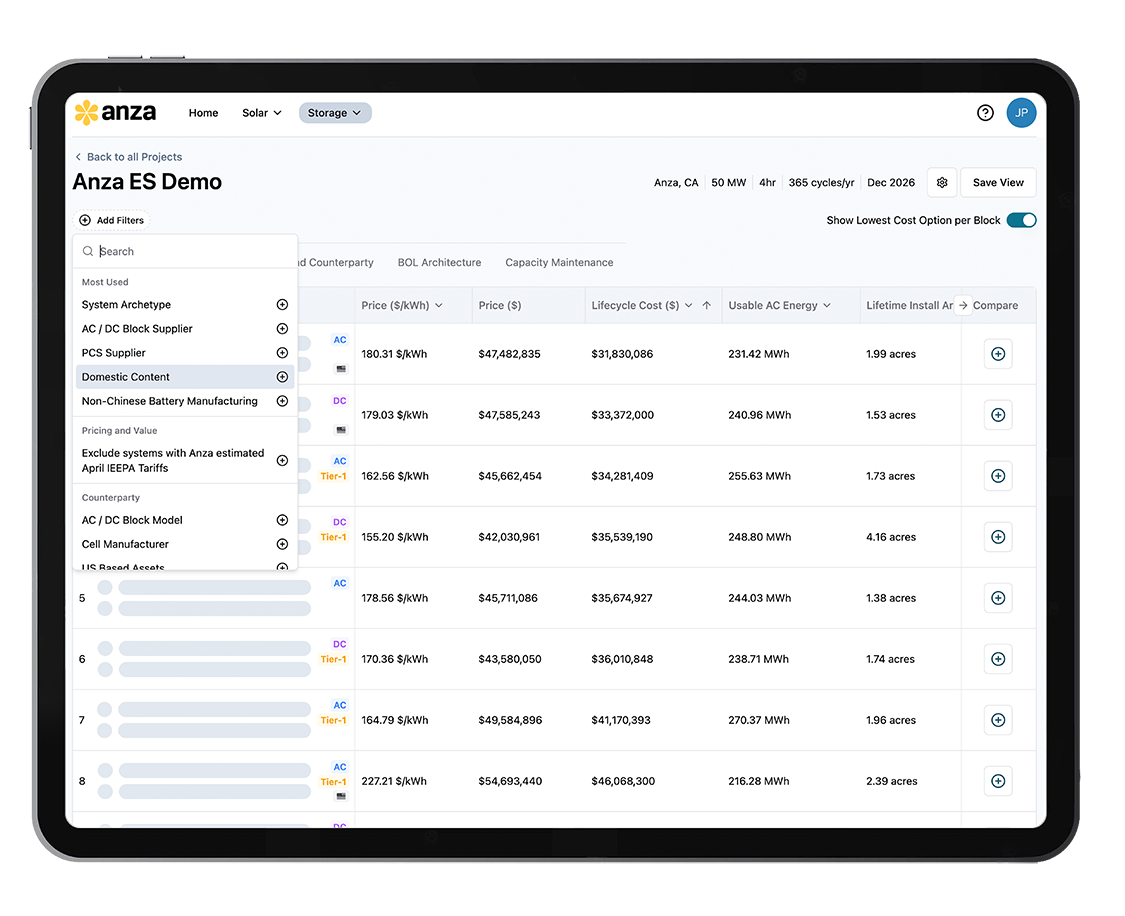Viewport: 1125px width, 916px height.
Task: Add the Exclude IEEPA Tariffs filter plus icon
Action: 283,461
